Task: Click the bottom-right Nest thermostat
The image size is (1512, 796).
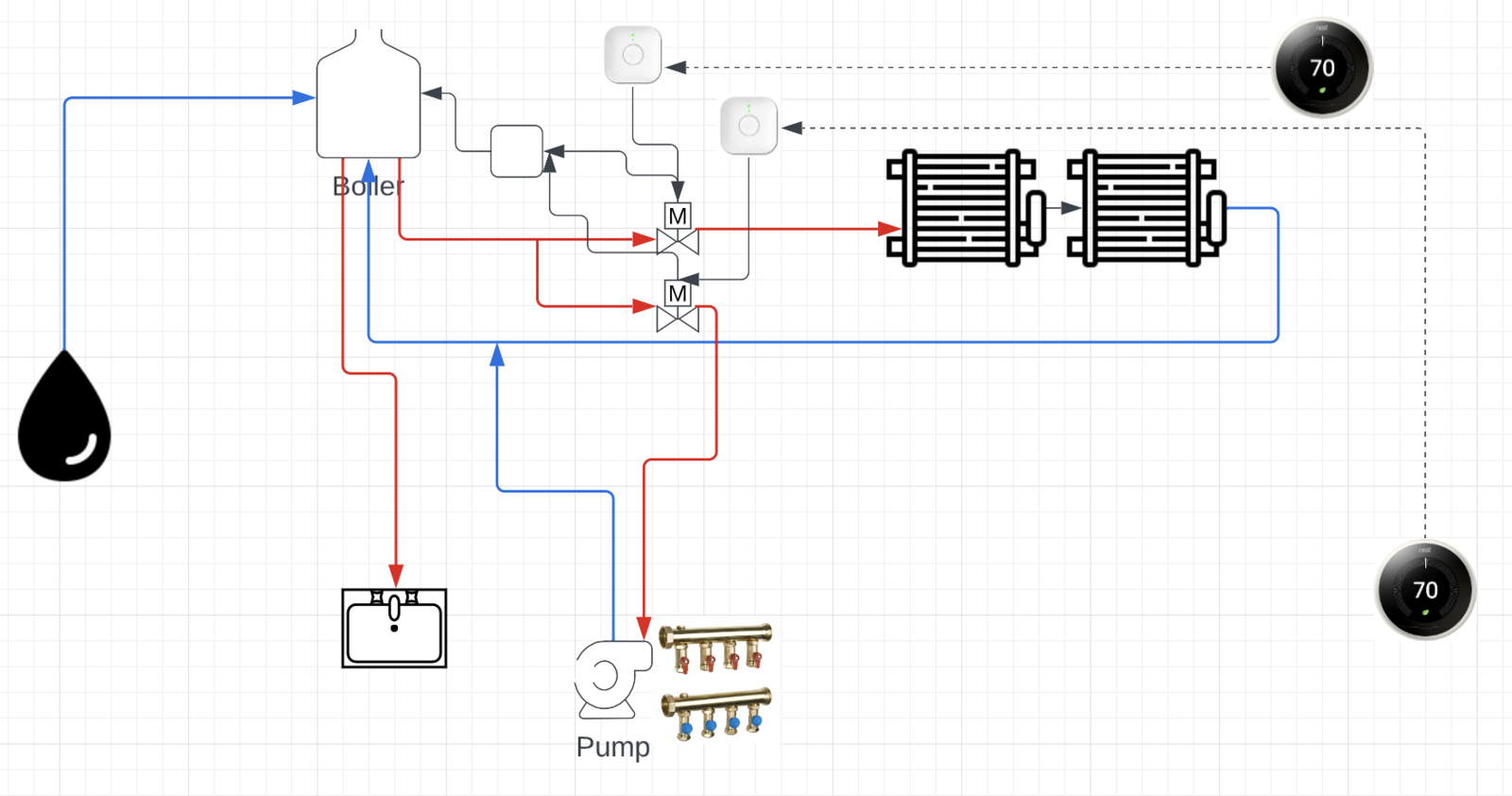Action: [1425, 590]
